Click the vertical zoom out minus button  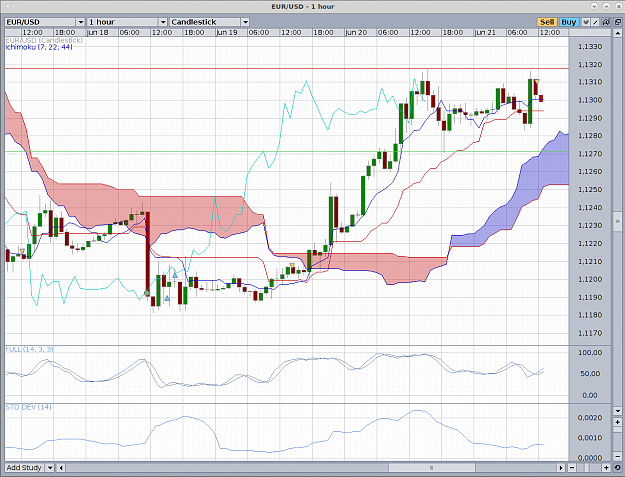(x=617, y=456)
